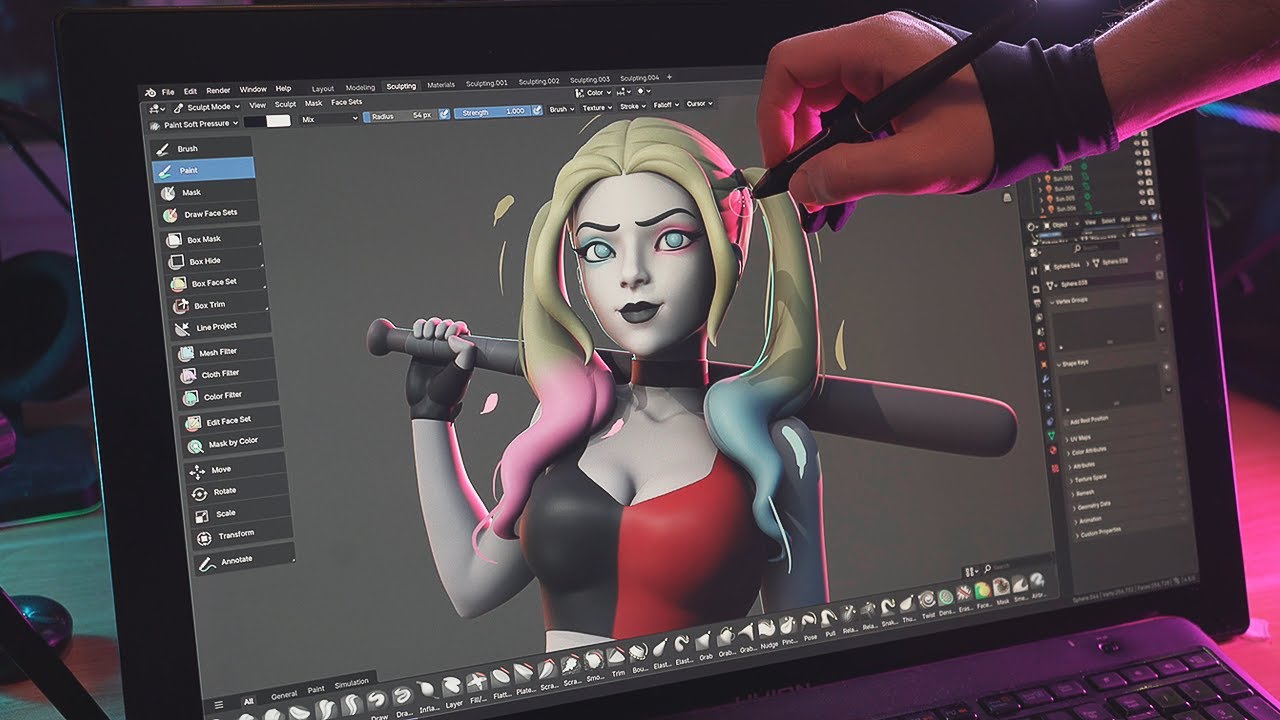
Task: Select the Box Mask tool
Action: coord(210,240)
